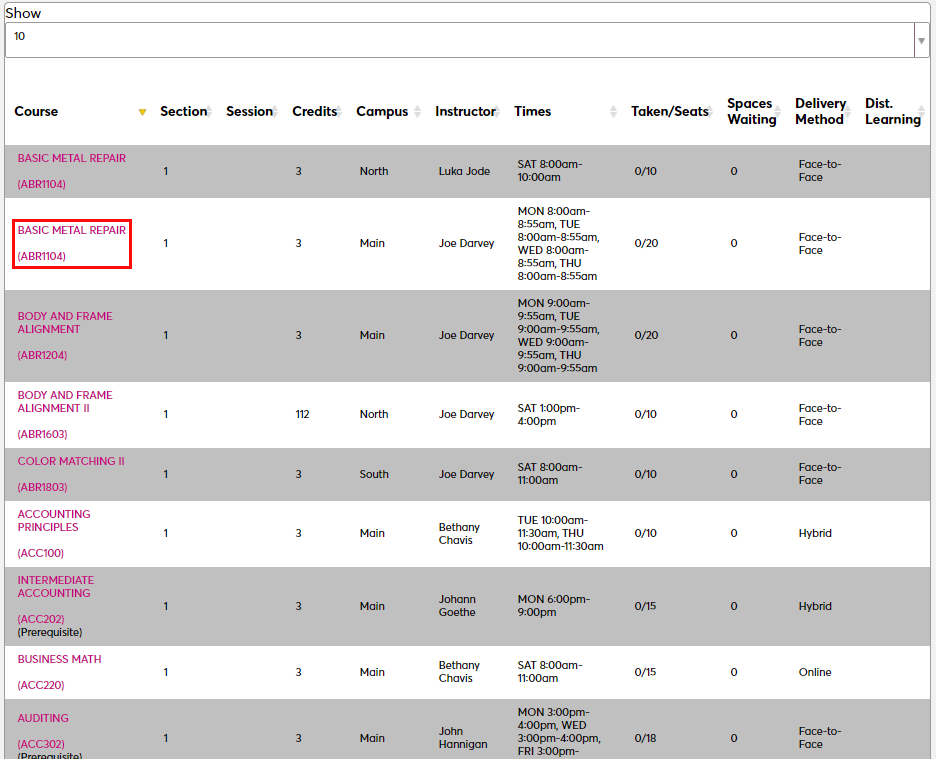
Task: Click the Dist. Learning sort arrows
Action: tap(922, 112)
